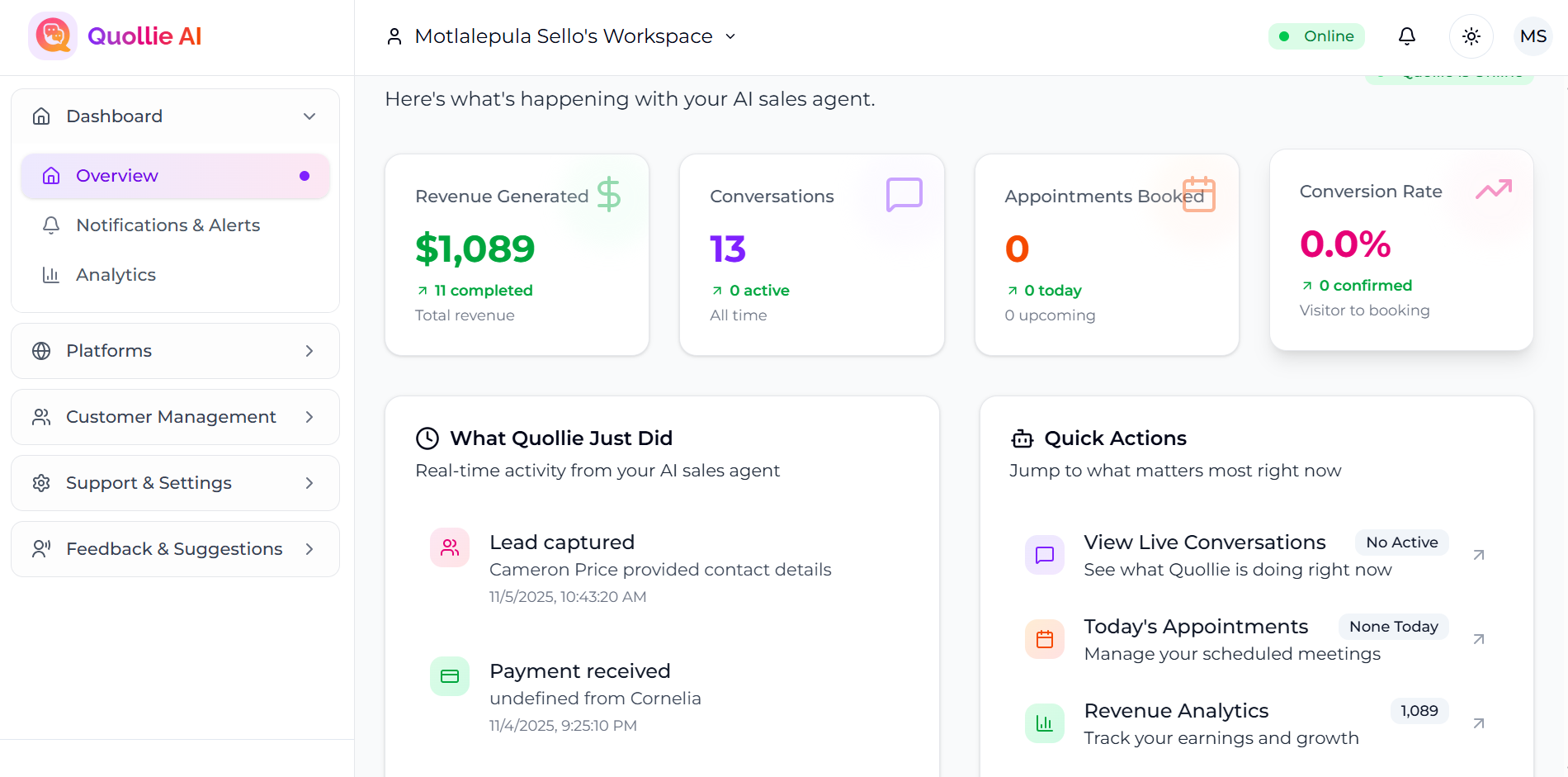Expand the Platforms section
The height and width of the screenshot is (777, 1568).
(175, 351)
